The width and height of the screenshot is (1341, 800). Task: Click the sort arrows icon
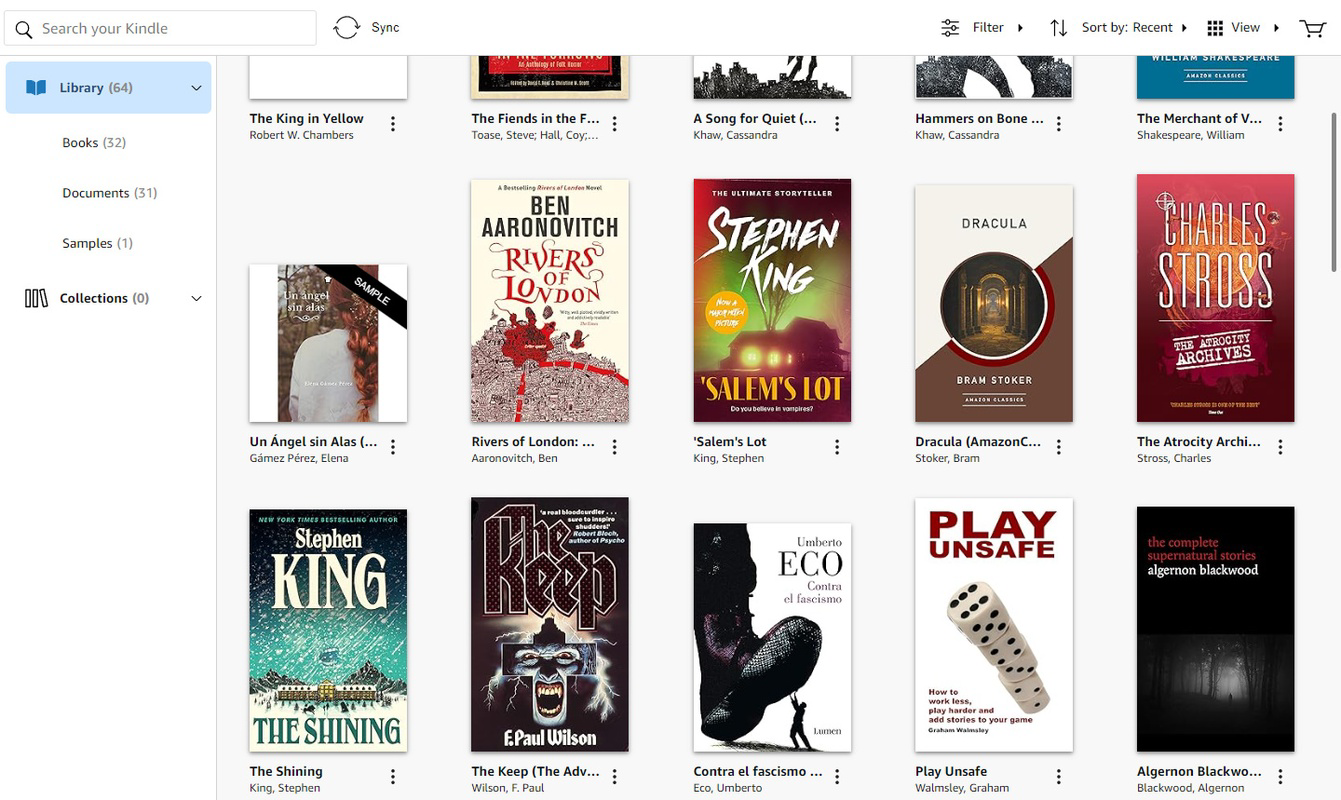[x=1058, y=27]
